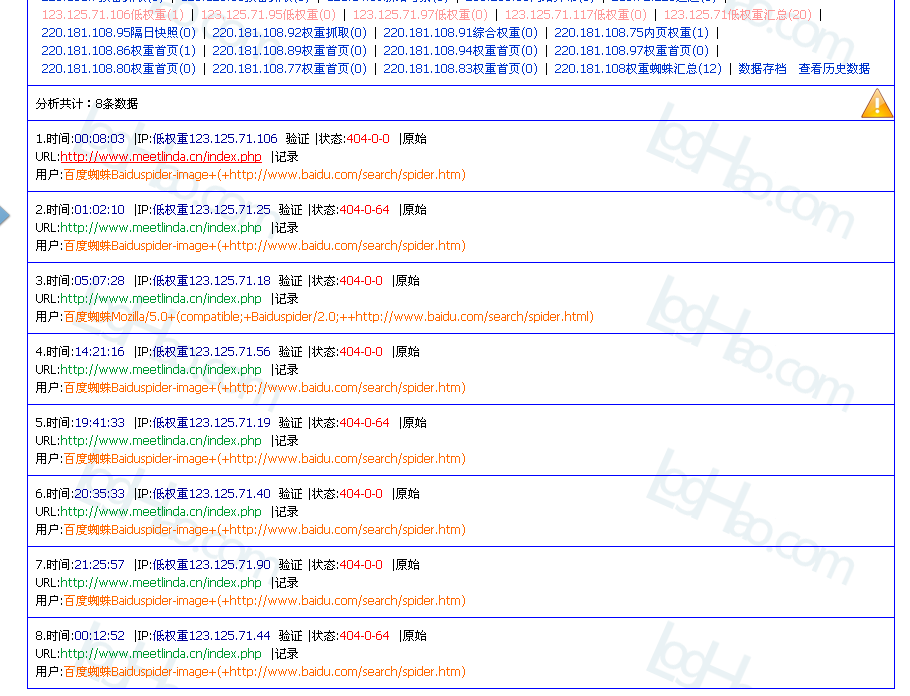Click 验证 for IP 123.125.71.90
Viewport: 910px width, 696px height.
click(x=290, y=565)
